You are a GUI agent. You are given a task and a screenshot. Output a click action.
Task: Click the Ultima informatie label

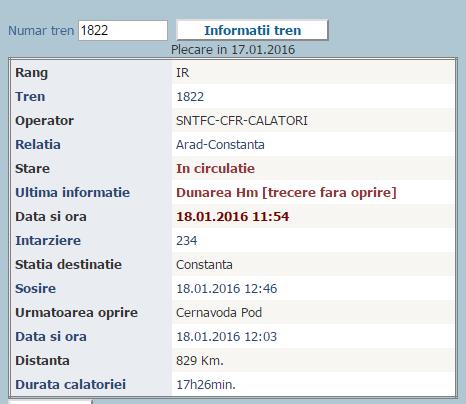[x=73, y=193]
